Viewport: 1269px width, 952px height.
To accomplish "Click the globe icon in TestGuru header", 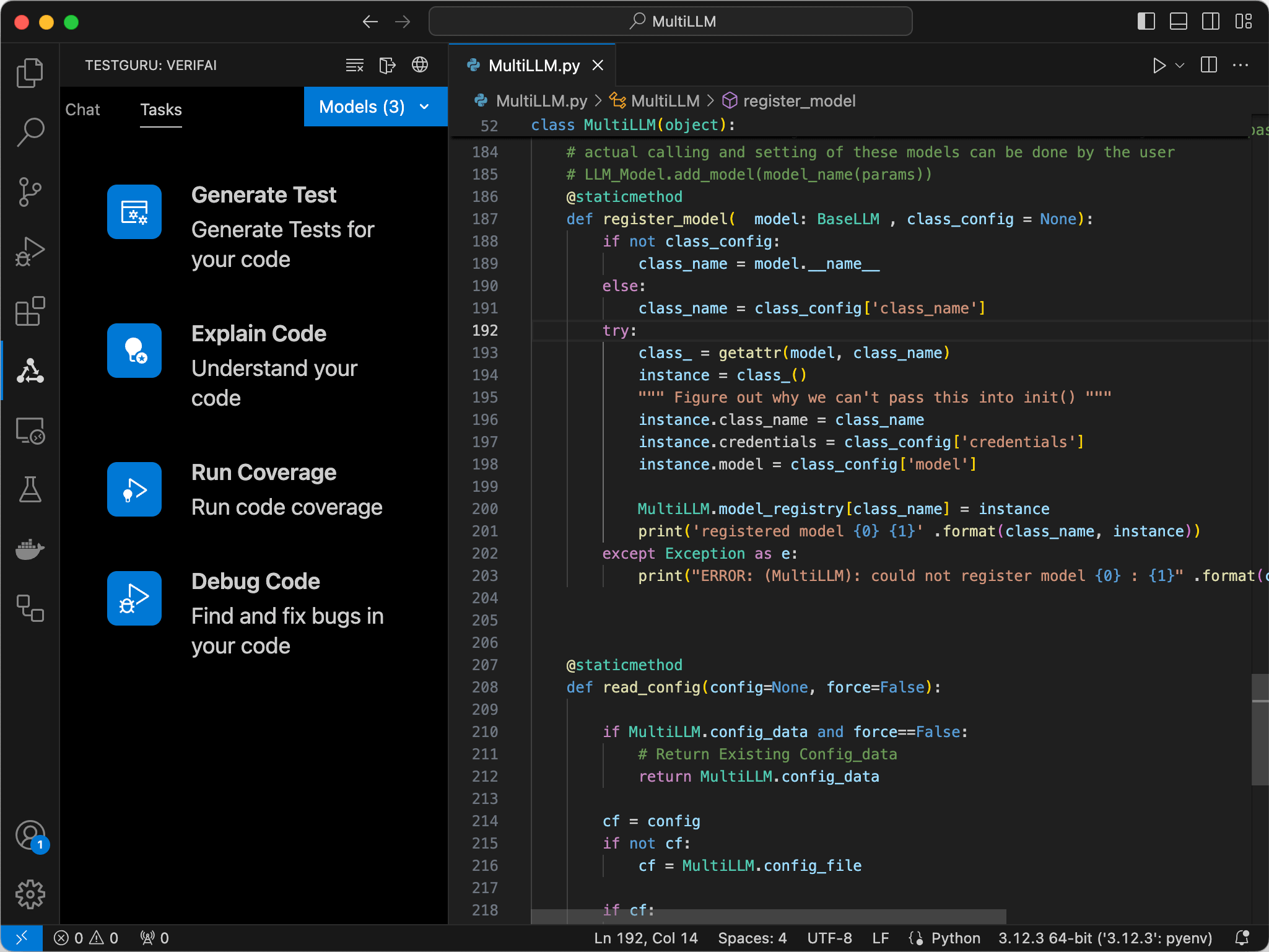I will coord(420,65).
